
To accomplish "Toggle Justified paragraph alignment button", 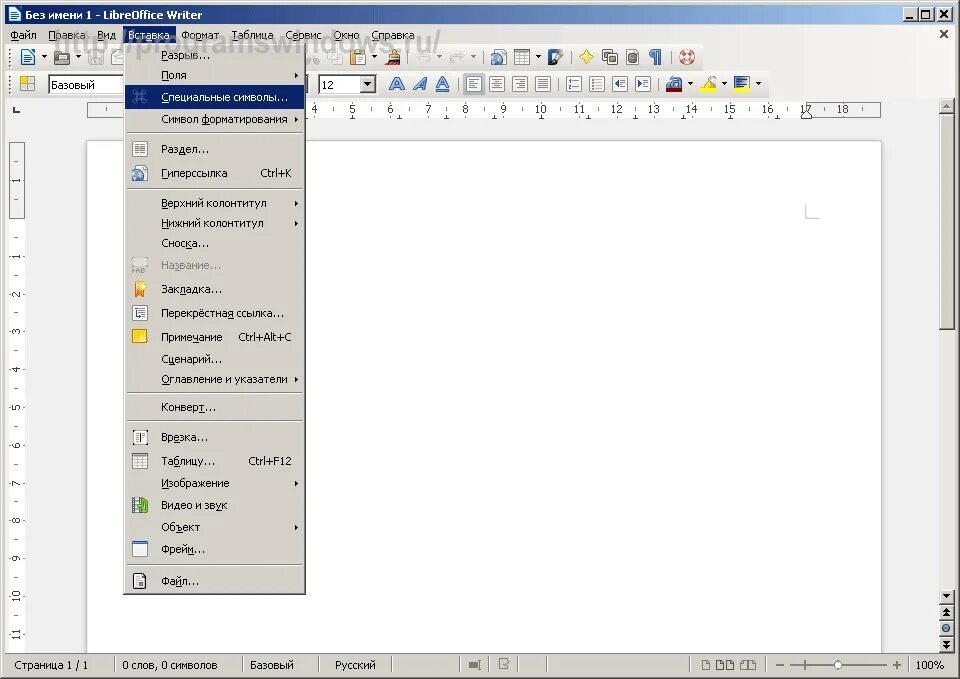I will click(543, 84).
